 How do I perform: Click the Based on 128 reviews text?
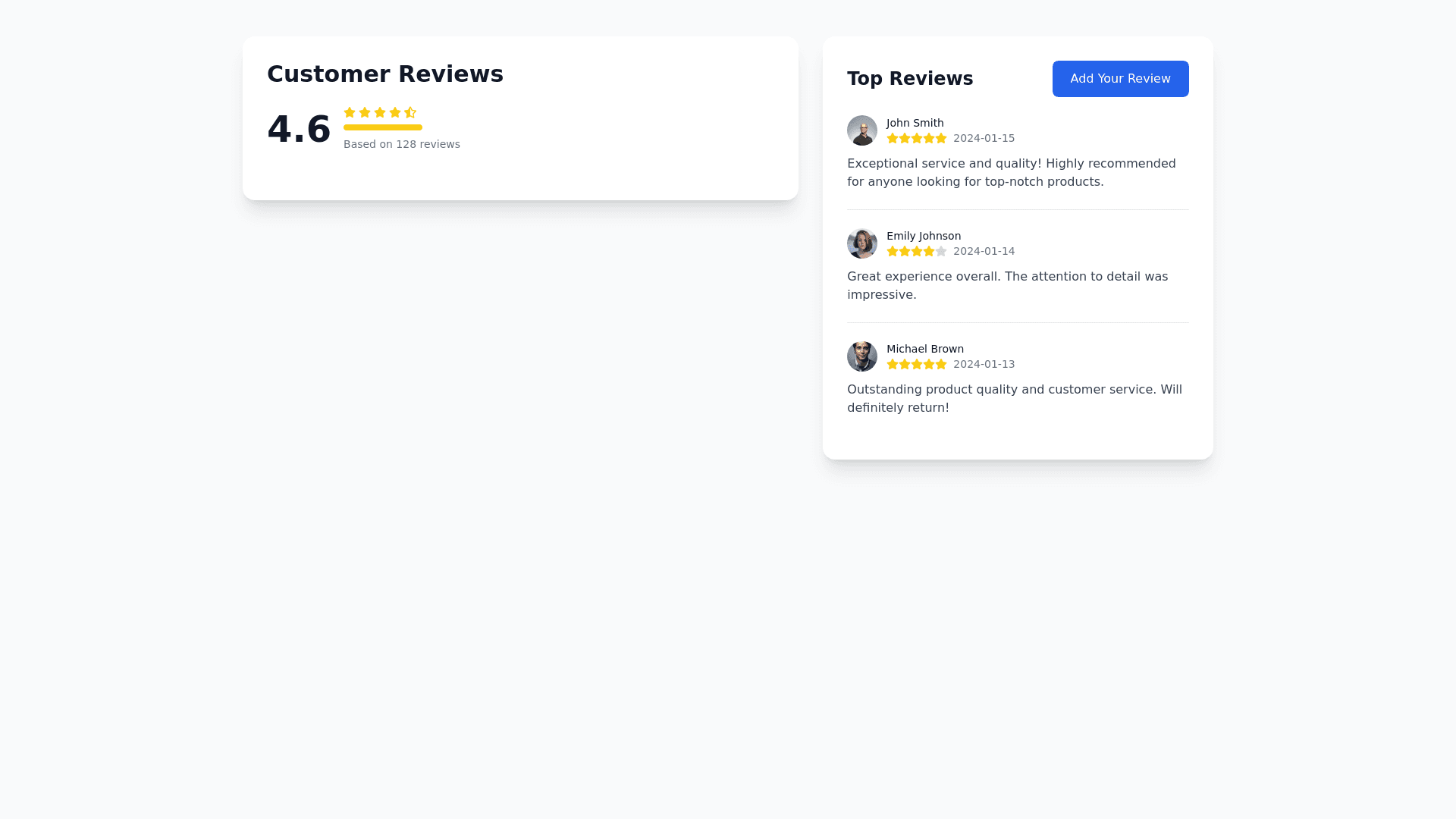coord(401,144)
